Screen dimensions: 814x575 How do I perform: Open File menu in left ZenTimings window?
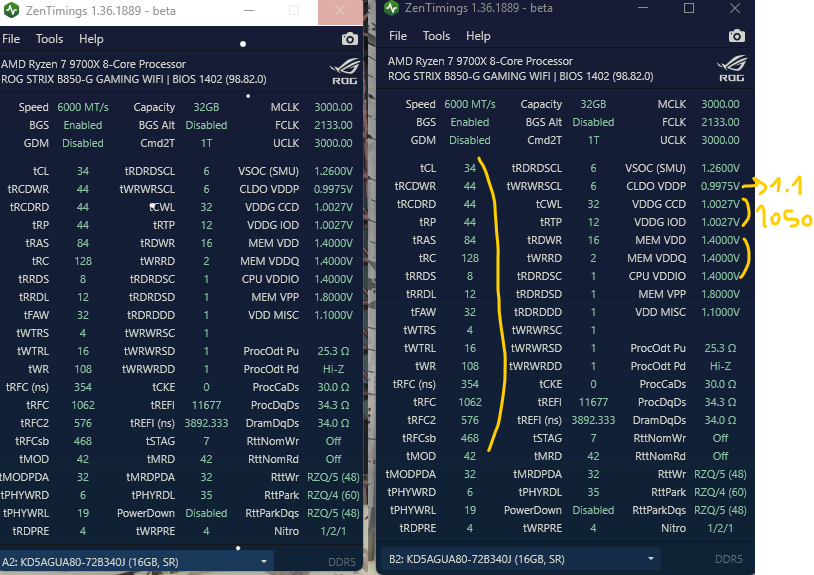pos(11,39)
